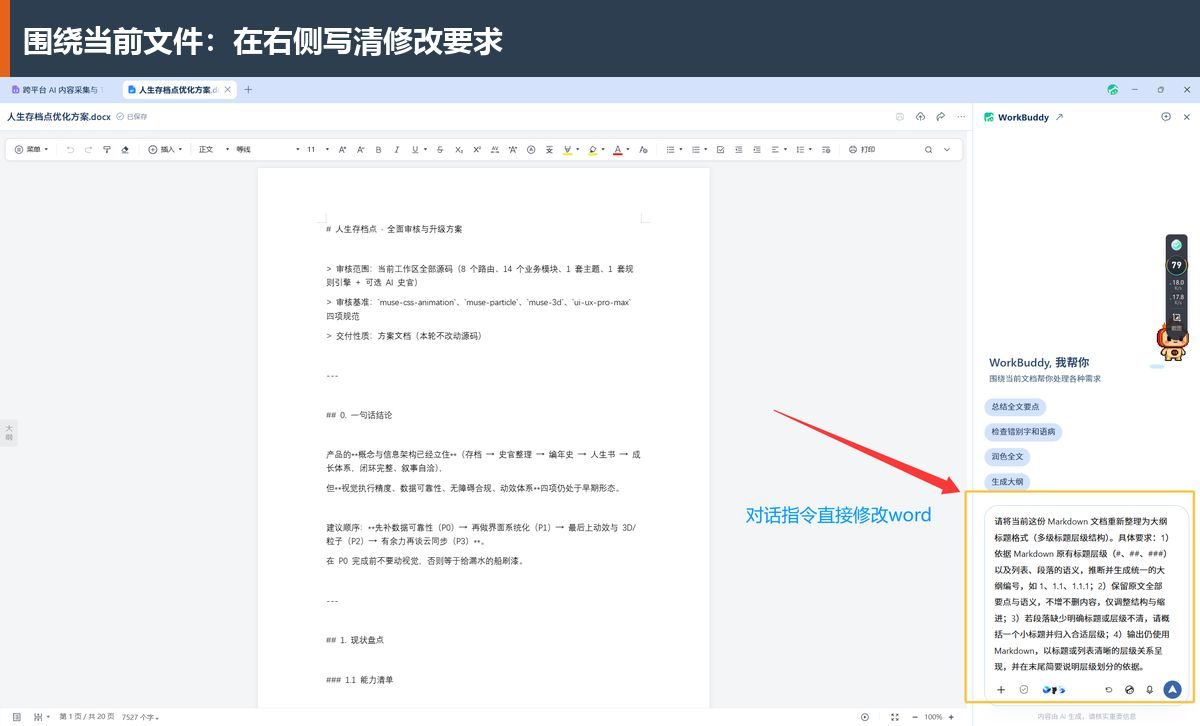Screen dimensions: 1200x726
Task: Send the WorkBuddy prompt with blue arrow
Action: click(1173, 690)
